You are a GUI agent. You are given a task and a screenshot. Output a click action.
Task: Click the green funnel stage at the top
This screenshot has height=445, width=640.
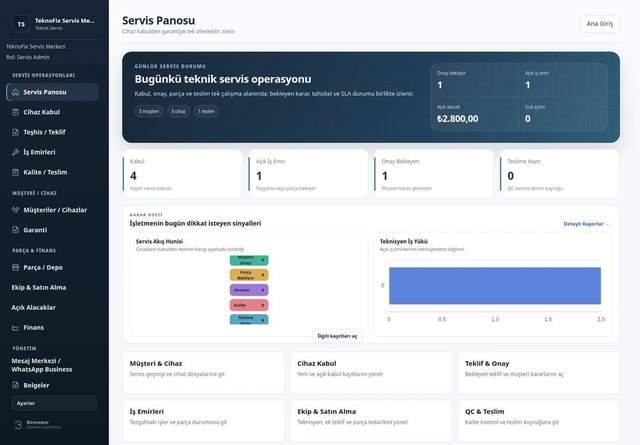tap(249, 260)
